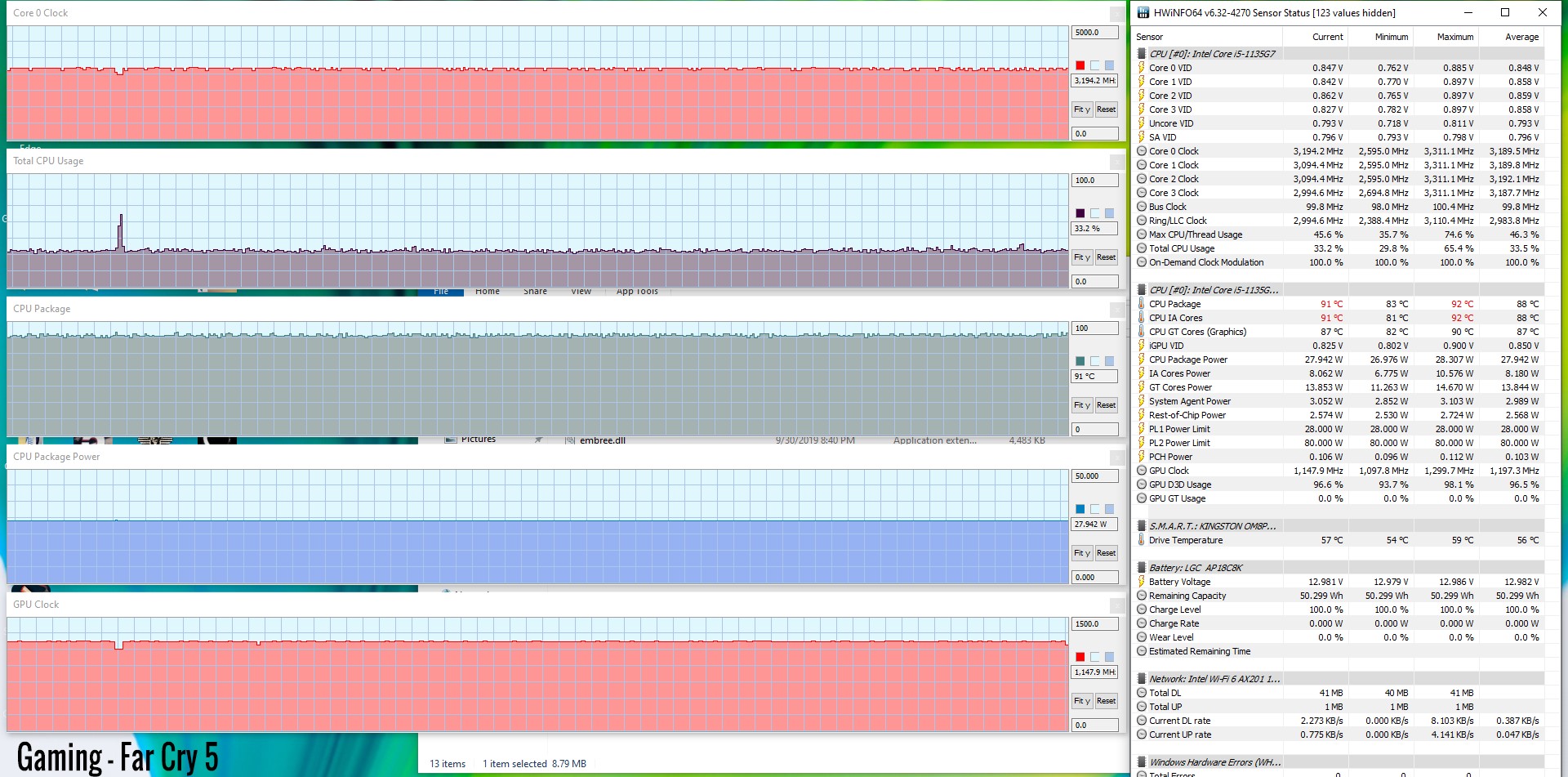
Task: Click the lightning icon beside PL1 Power Limit
Action: tap(1142, 429)
